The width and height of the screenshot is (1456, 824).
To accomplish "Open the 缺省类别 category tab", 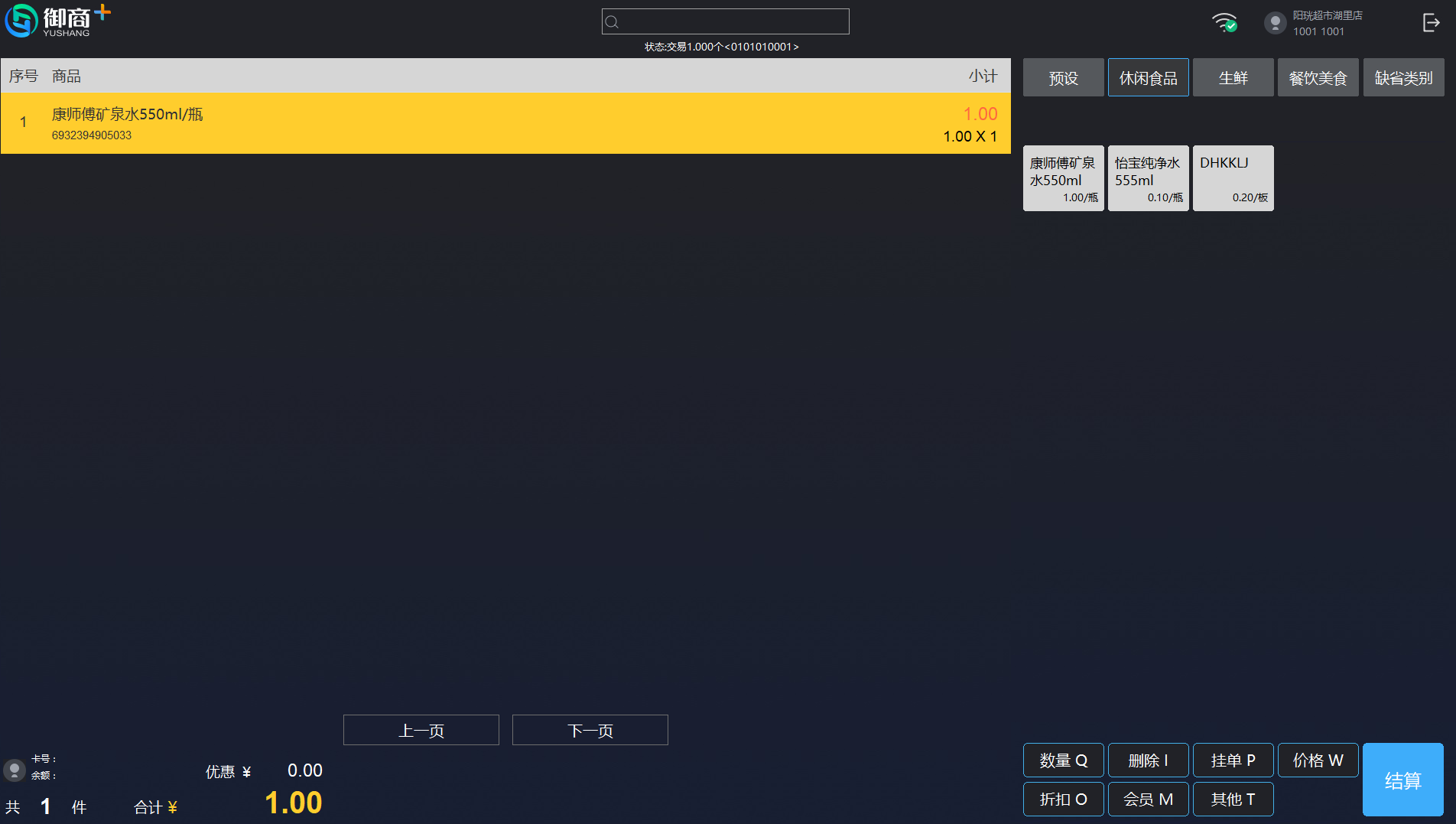I will (x=1403, y=78).
